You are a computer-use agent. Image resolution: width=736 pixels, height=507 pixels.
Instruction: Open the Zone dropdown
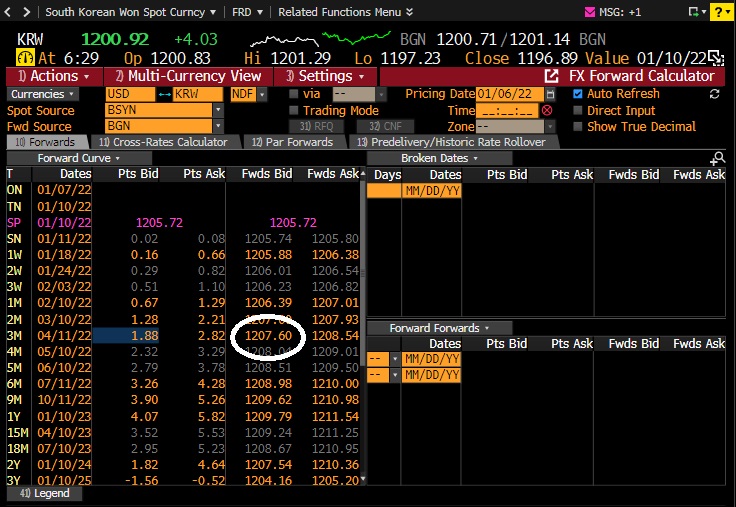550,126
